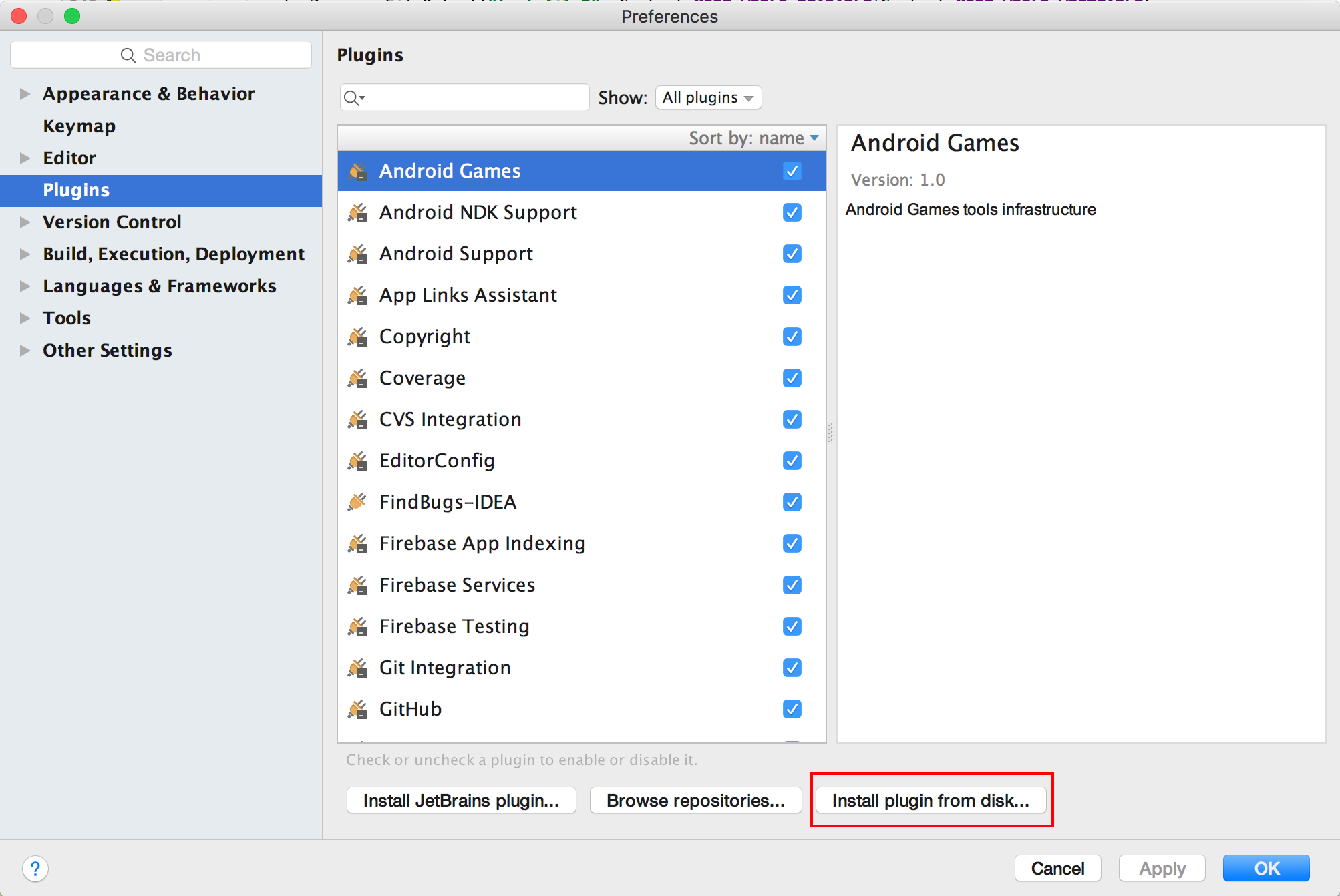
Task: Select the GitHub plugin row
Action: pyautogui.click(x=582, y=709)
